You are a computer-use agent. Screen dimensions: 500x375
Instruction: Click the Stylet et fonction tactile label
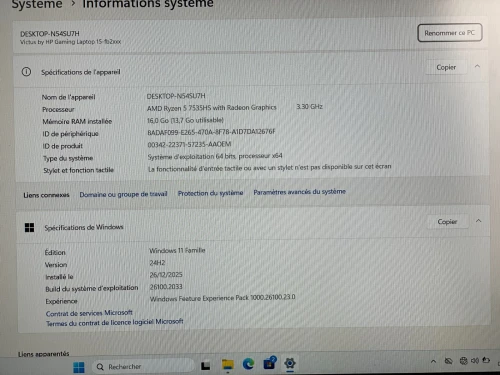(x=78, y=170)
